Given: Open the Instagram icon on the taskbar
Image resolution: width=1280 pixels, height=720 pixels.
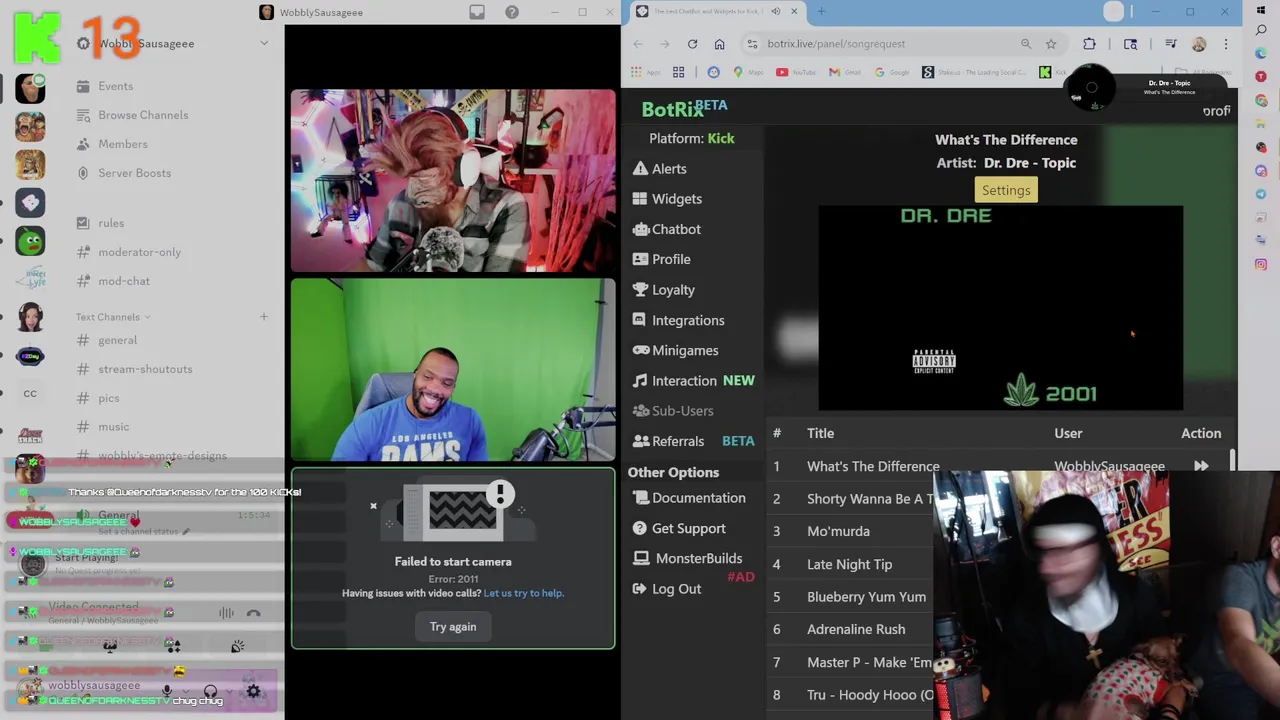Looking at the screenshot, I should pos(1261,264).
